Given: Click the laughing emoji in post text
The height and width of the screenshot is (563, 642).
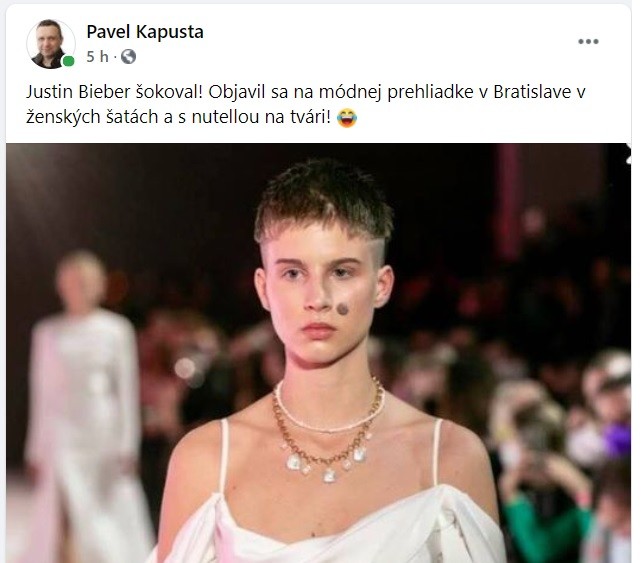Looking at the screenshot, I should pos(346,118).
